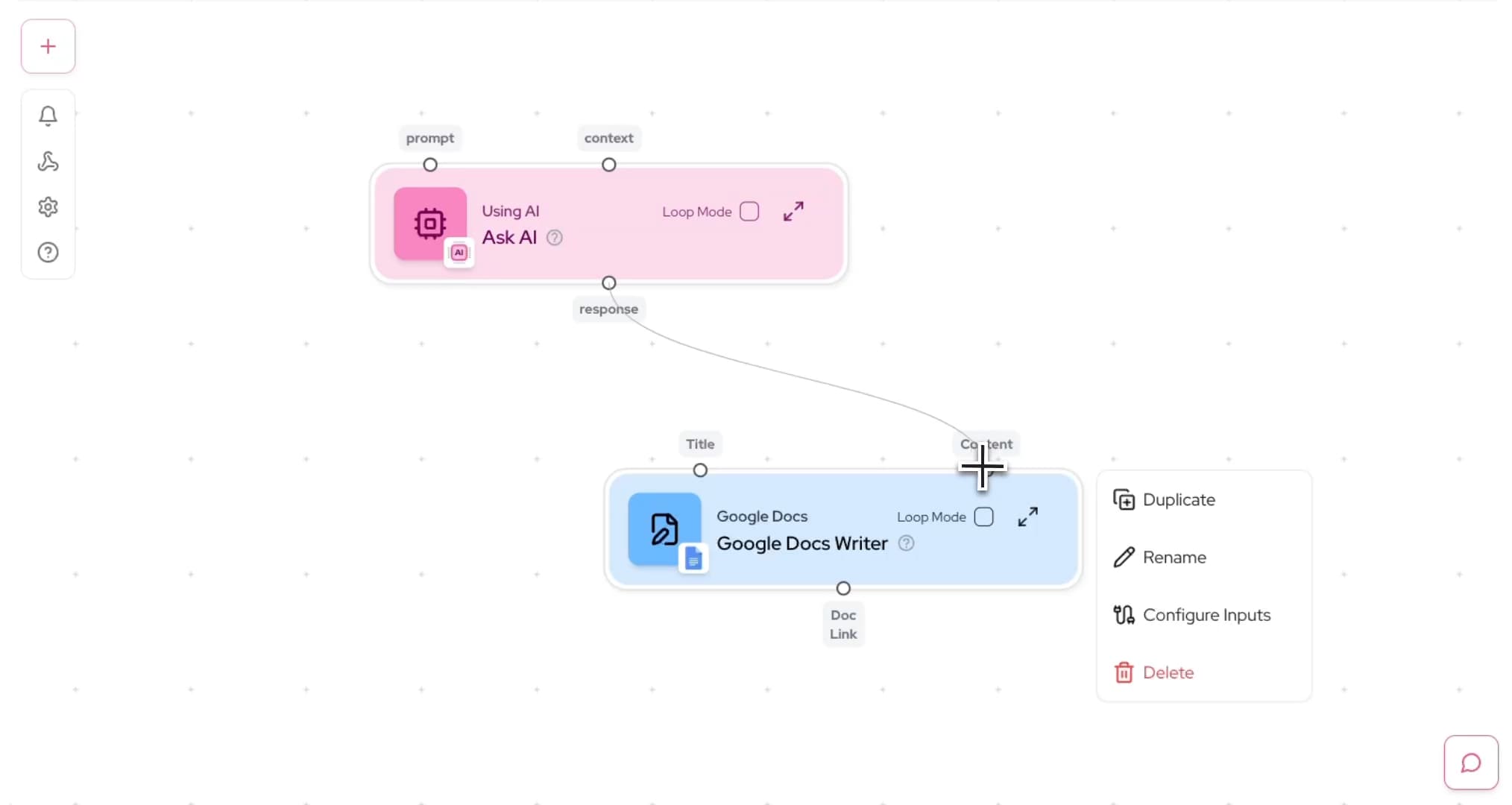Expand the Google Docs Writer node
Image resolution: width=1512 pixels, height=805 pixels.
click(x=1027, y=517)
